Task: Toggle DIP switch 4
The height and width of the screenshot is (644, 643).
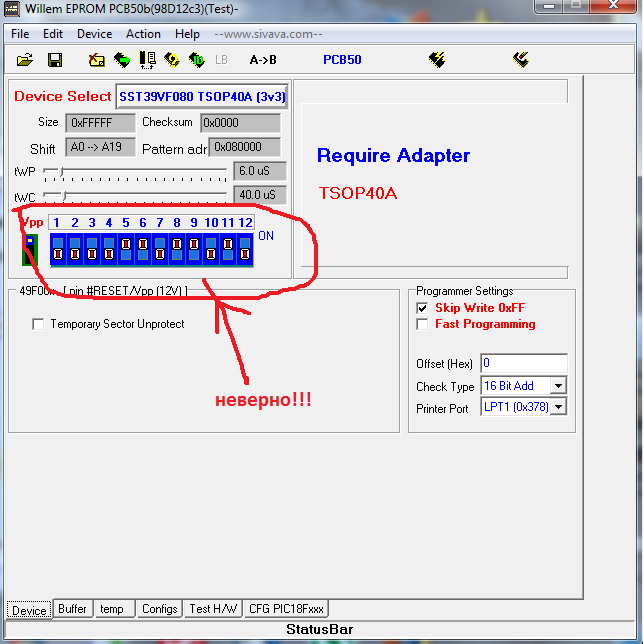Action: [109, 250]
